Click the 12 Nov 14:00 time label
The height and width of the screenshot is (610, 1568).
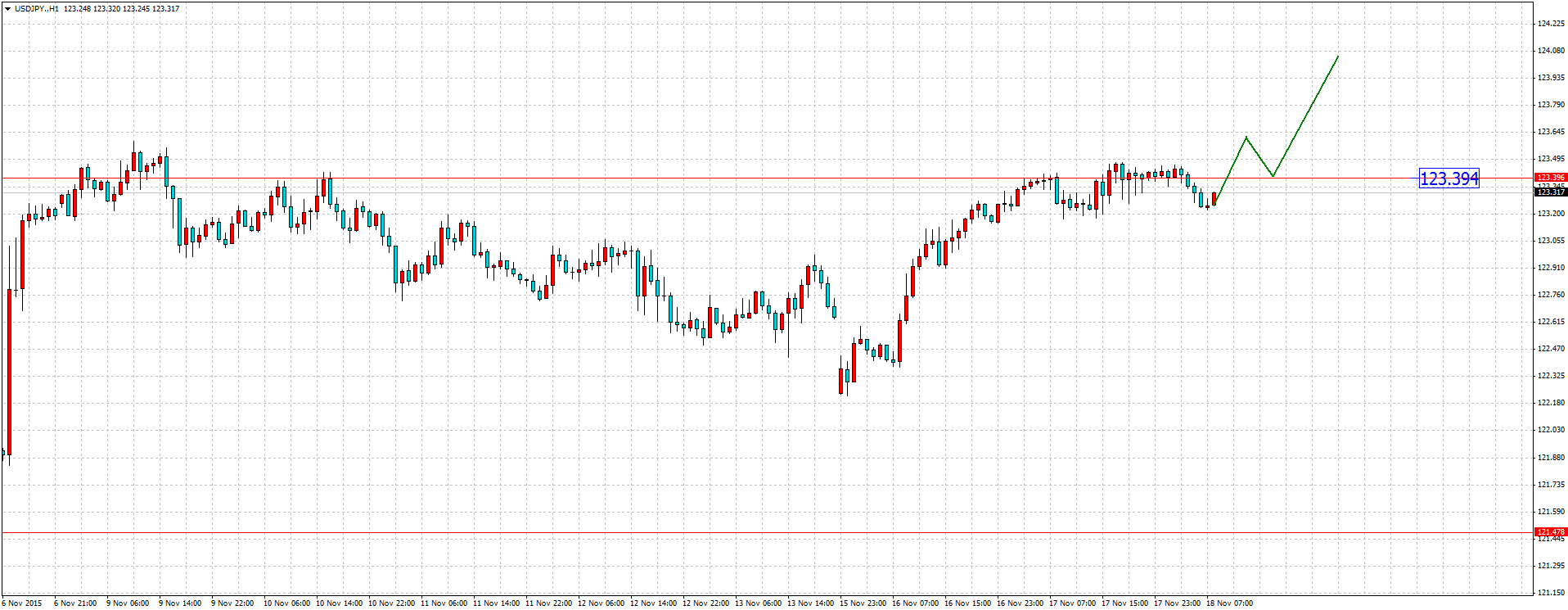click(653, 603)
